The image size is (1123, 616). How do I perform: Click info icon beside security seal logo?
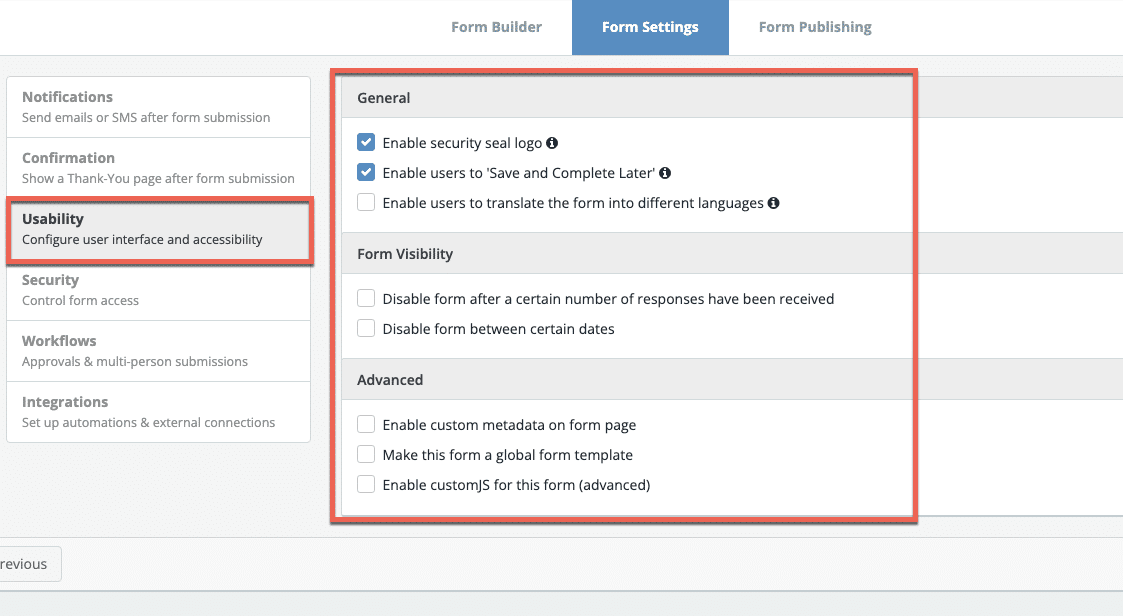[552, 143]
